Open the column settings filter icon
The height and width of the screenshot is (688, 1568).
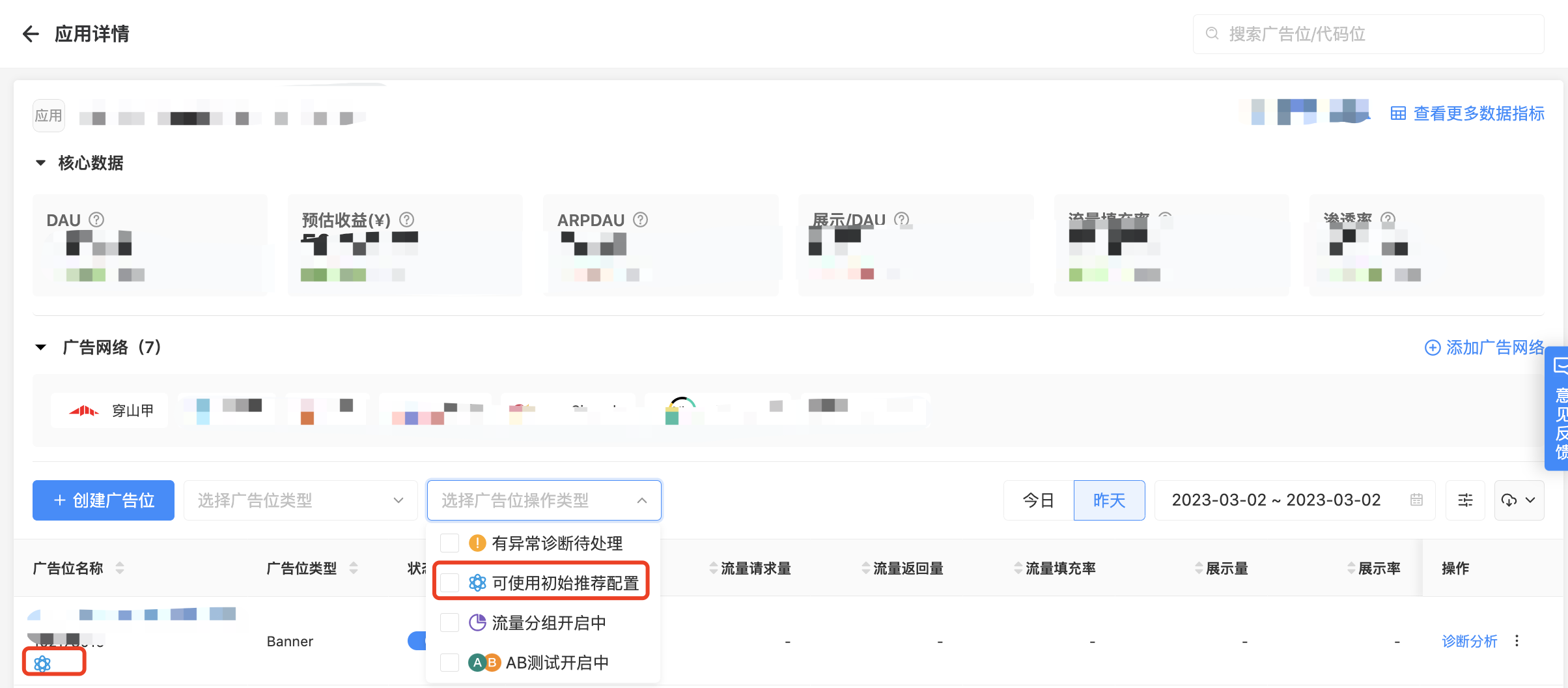[x=1465, y=500]
